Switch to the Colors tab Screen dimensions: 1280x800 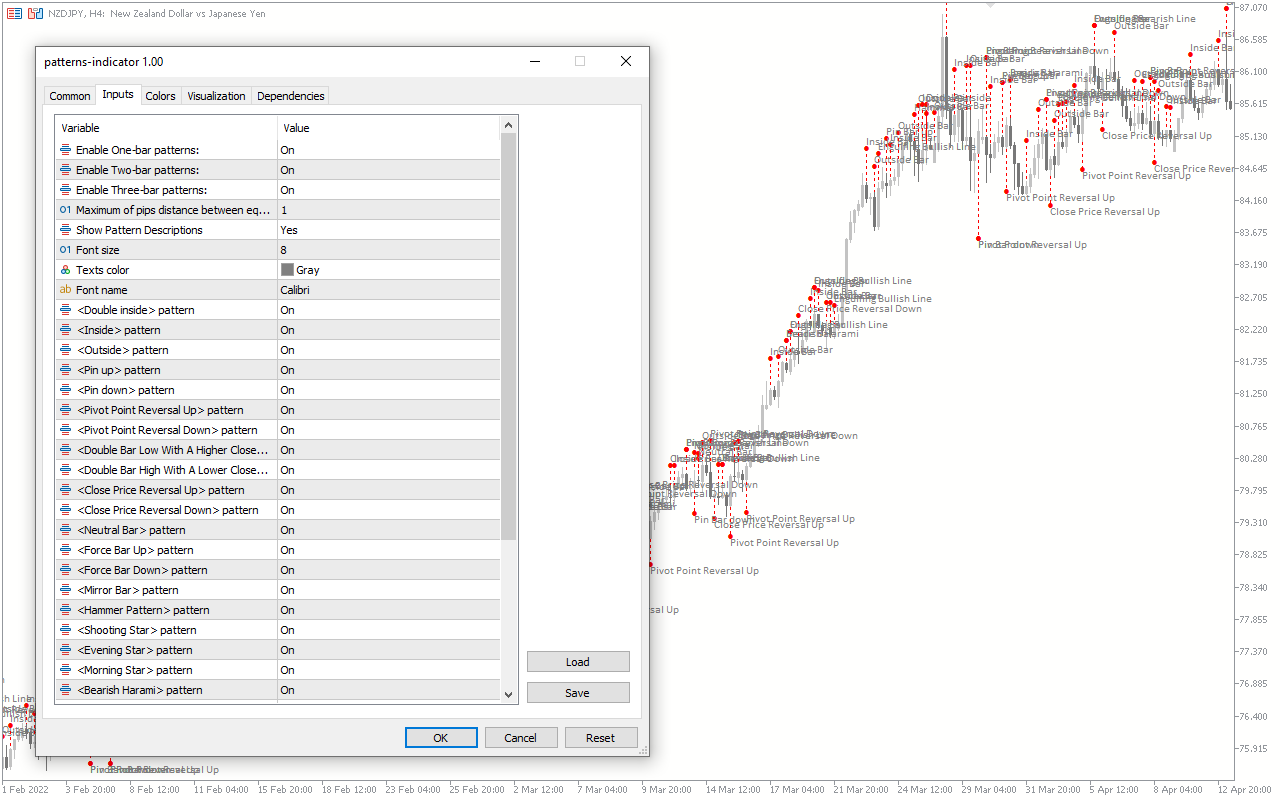(x=160, y=96)
